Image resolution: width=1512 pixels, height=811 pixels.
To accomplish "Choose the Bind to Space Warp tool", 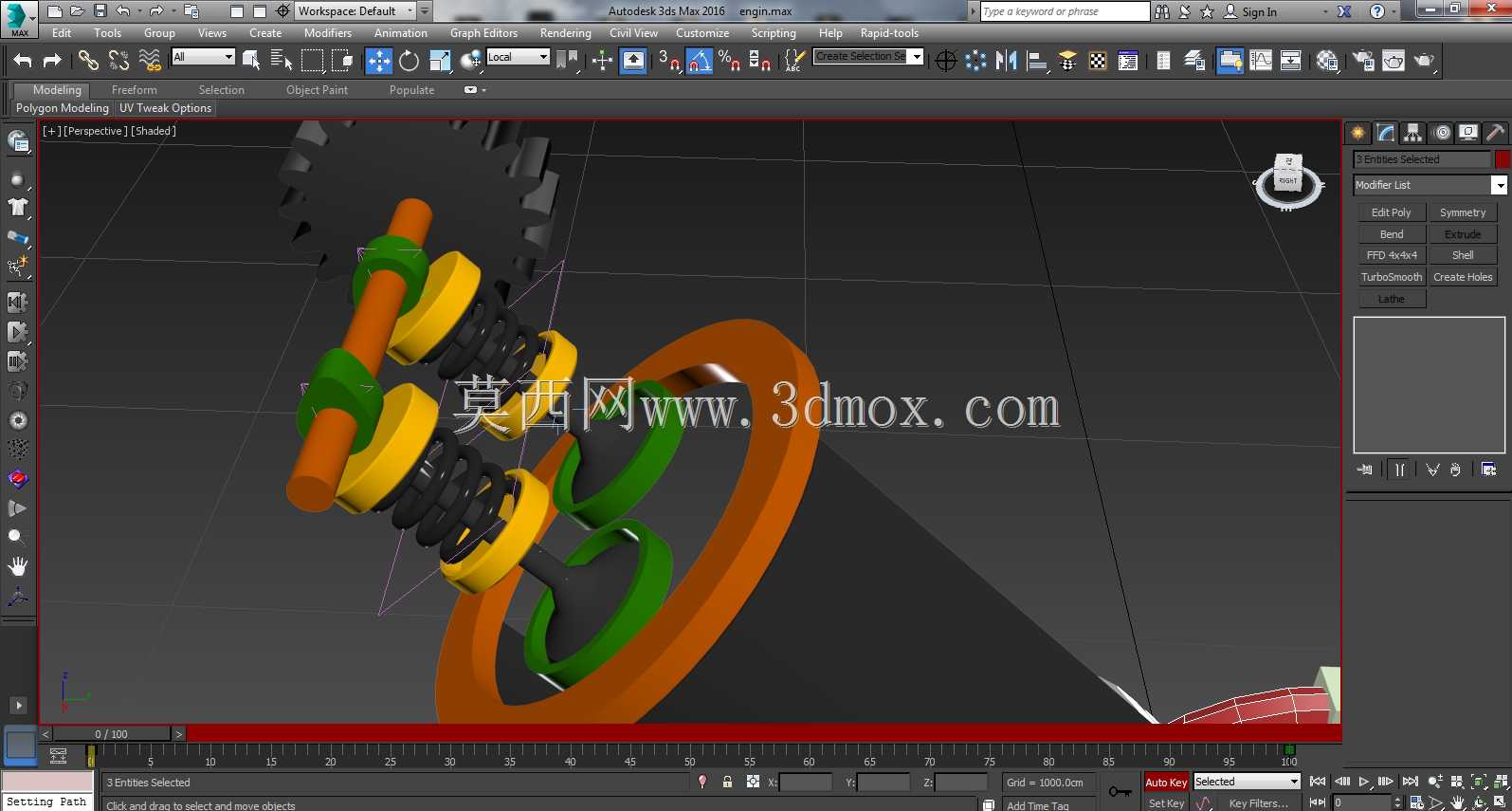I will 149,61.
